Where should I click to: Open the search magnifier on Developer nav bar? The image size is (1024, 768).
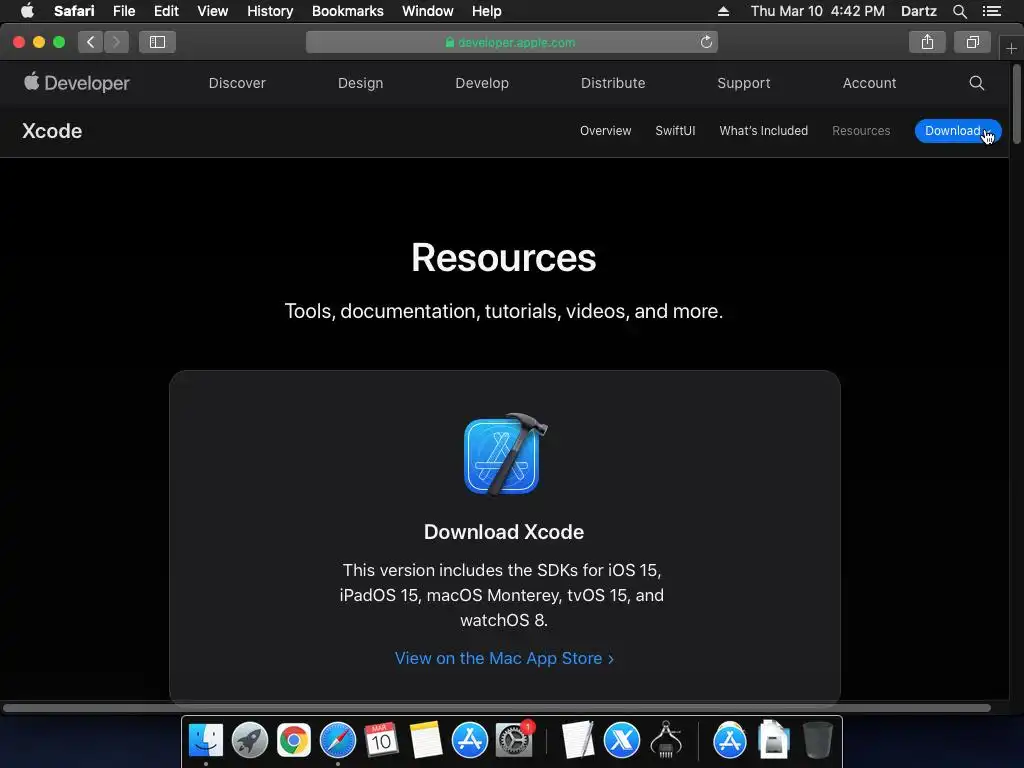click(x=976, y=83)
